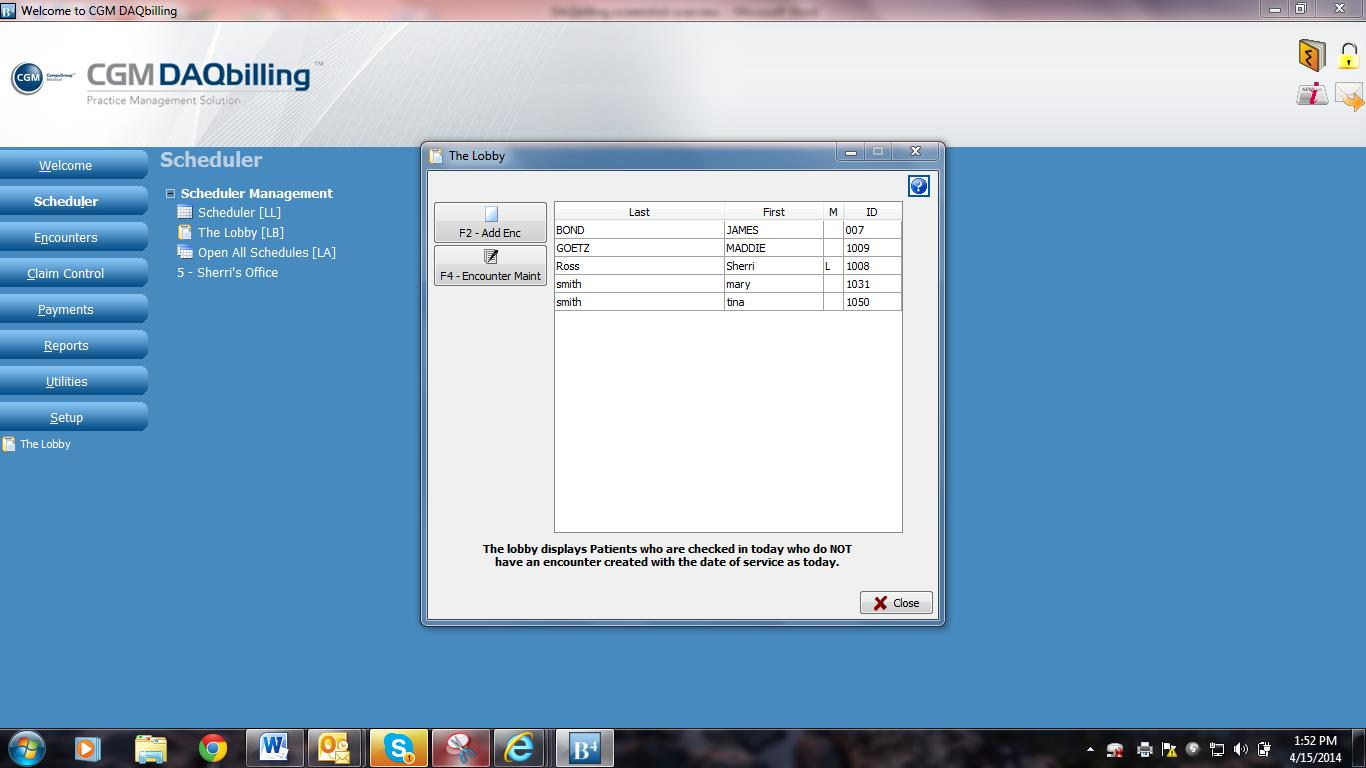Open help via the question mark icon
Image resolution: width=1366 pixels, height=768 pixels.
click(917, 185)
